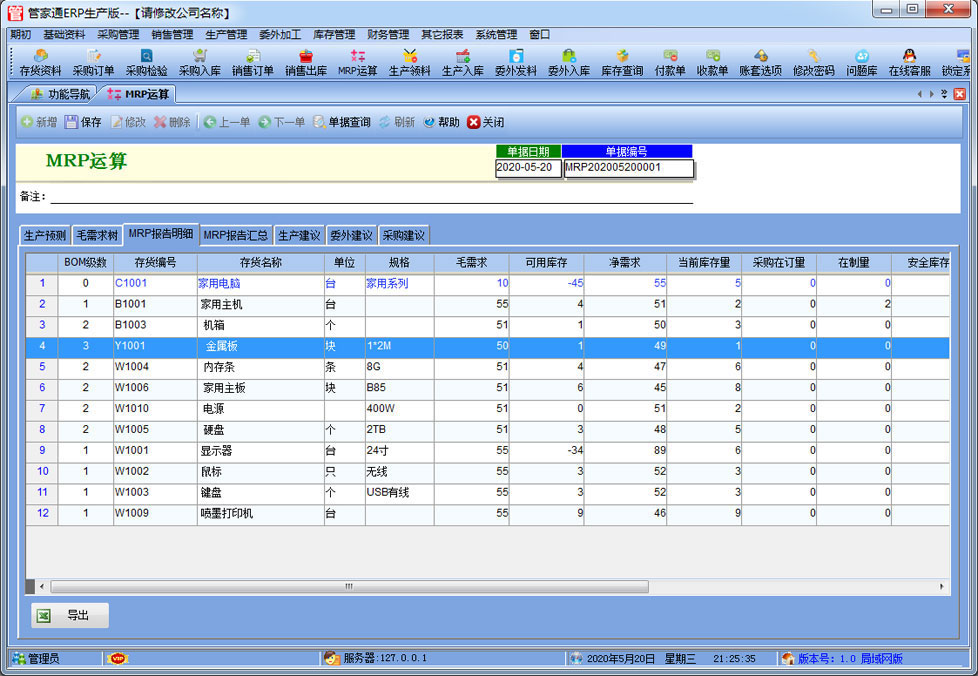
Task: Click the 帮助 help icon
Action: click(x=441, y=122)
